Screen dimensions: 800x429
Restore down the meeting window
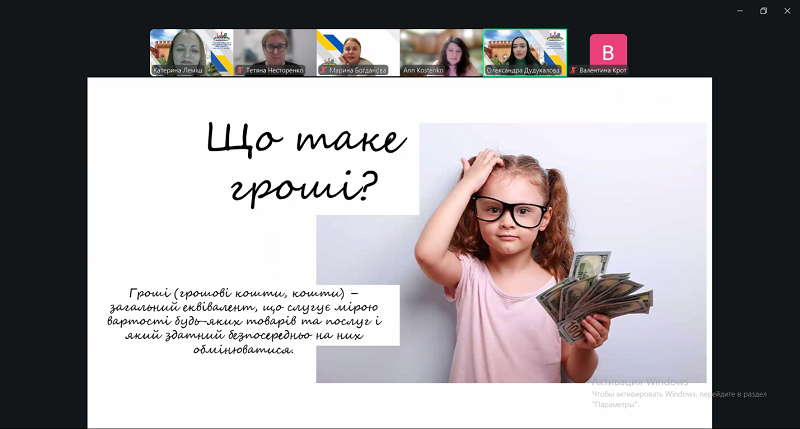[x=763, y=11]
